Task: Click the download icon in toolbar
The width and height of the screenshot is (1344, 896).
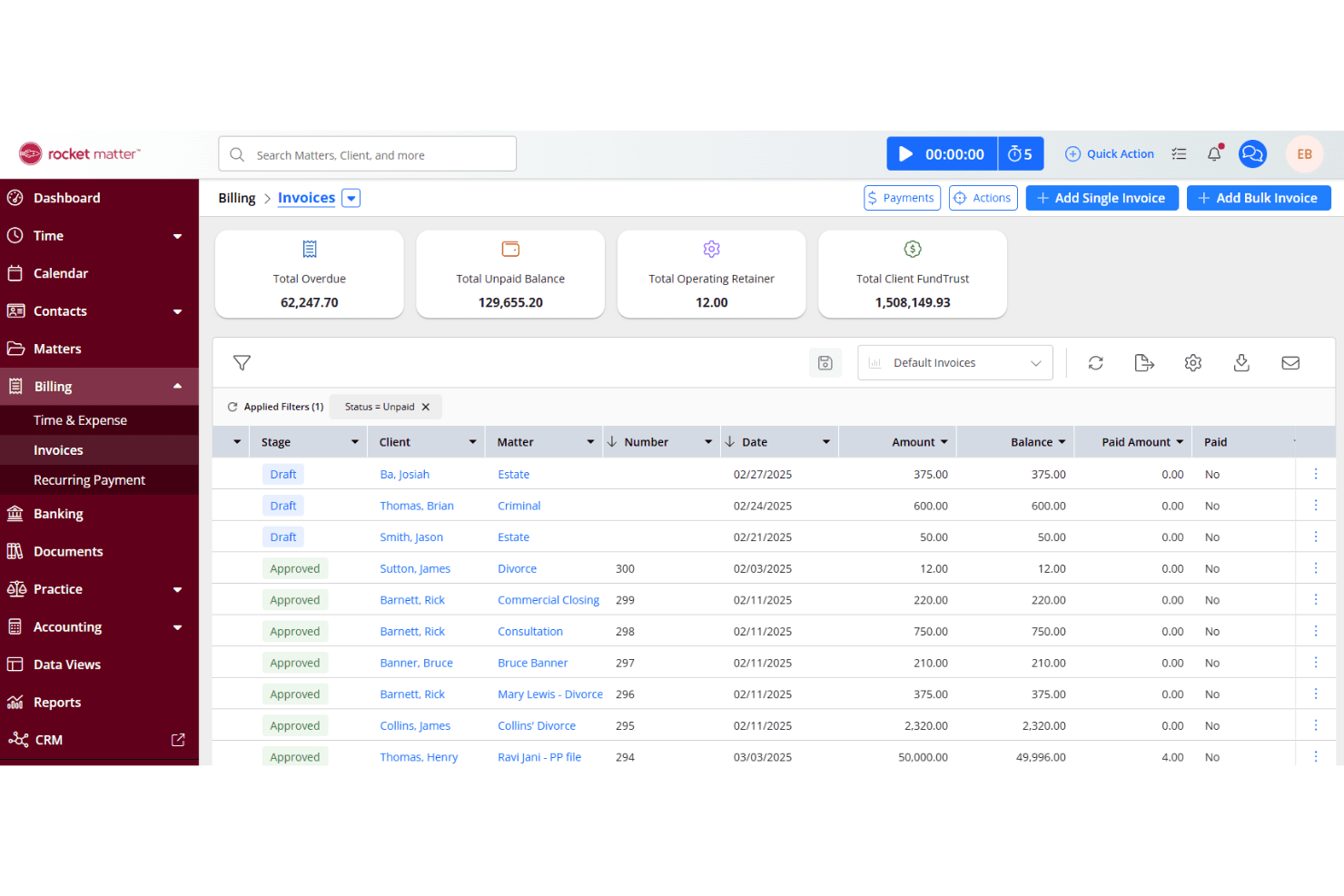Action: (x=1241, y=363)
